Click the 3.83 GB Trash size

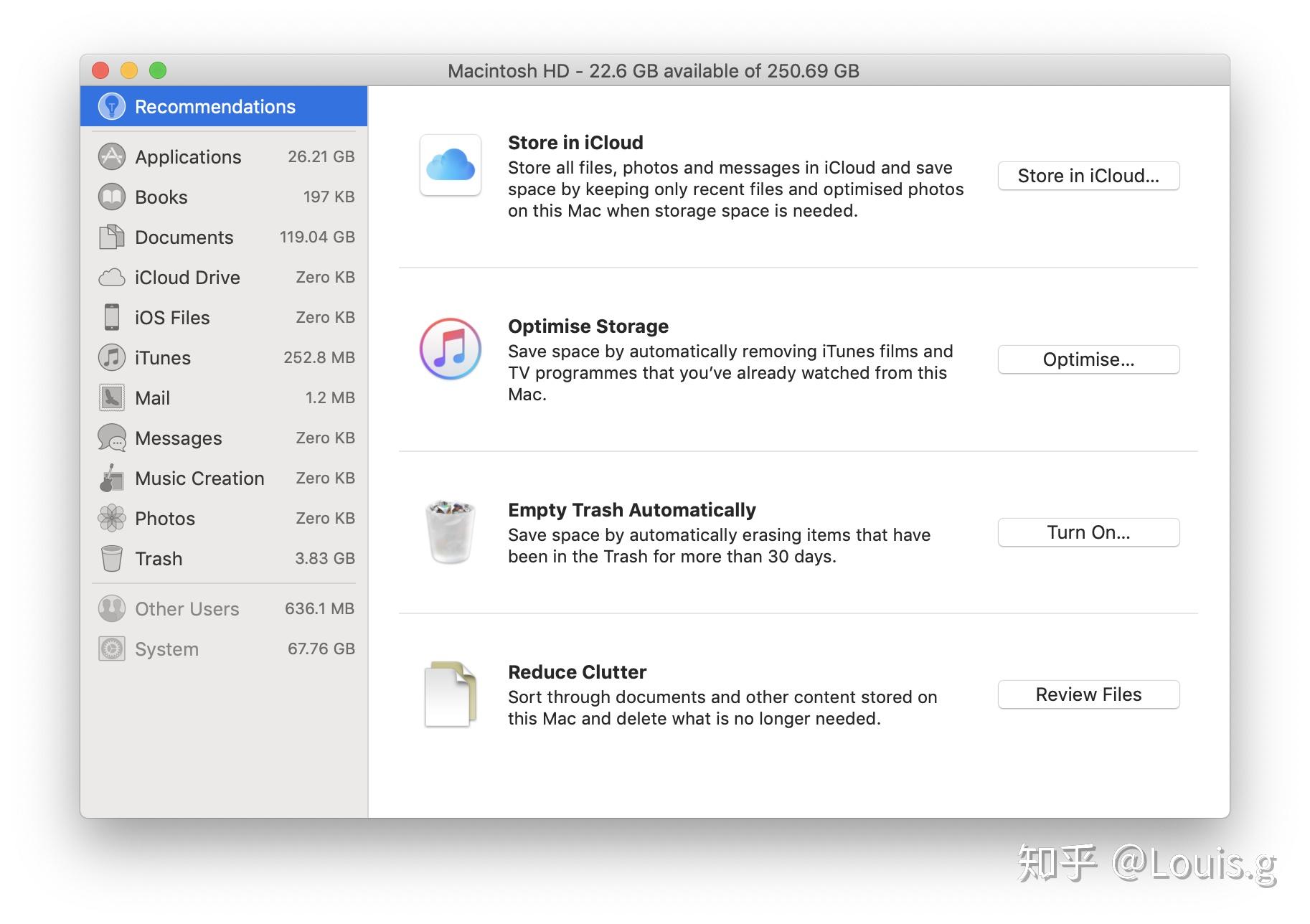[325, 558]
